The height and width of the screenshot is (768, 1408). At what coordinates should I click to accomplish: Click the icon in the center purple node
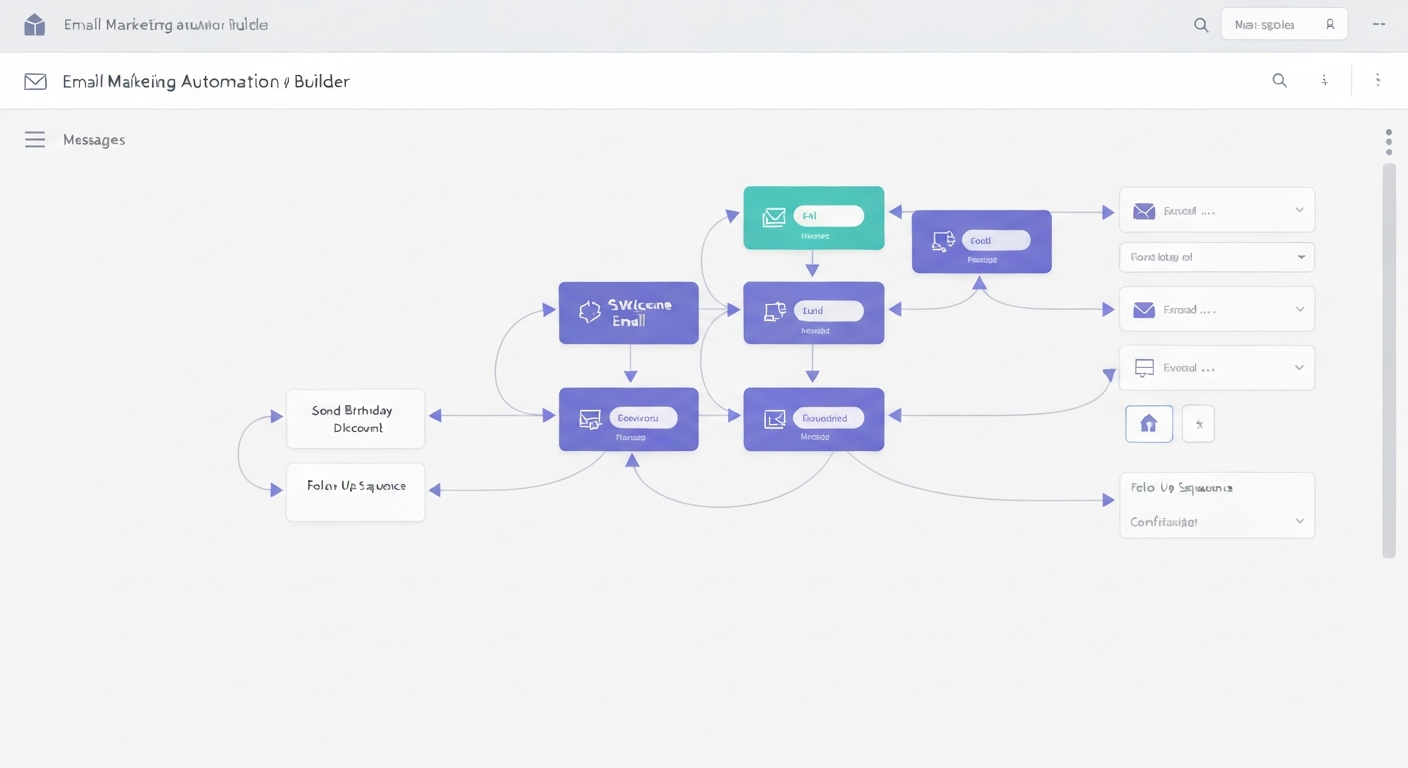pyautogui.click(x=774, y=312)
